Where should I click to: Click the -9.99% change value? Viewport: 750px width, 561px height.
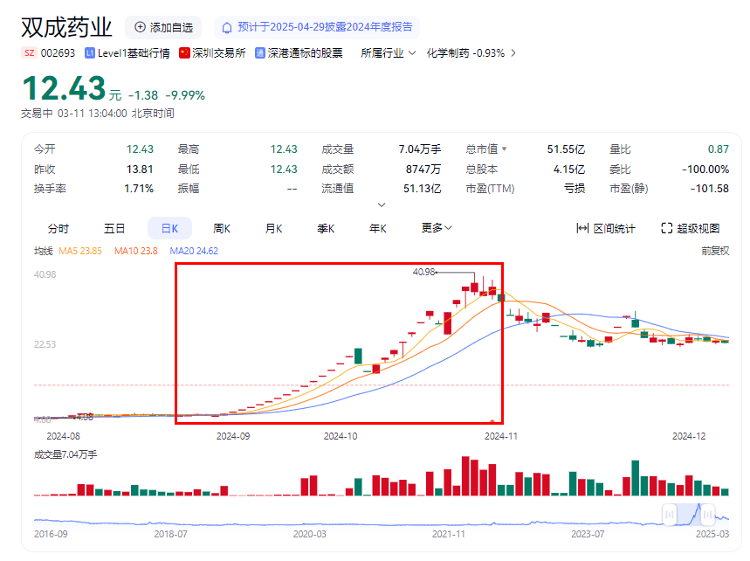pos(185,96)
